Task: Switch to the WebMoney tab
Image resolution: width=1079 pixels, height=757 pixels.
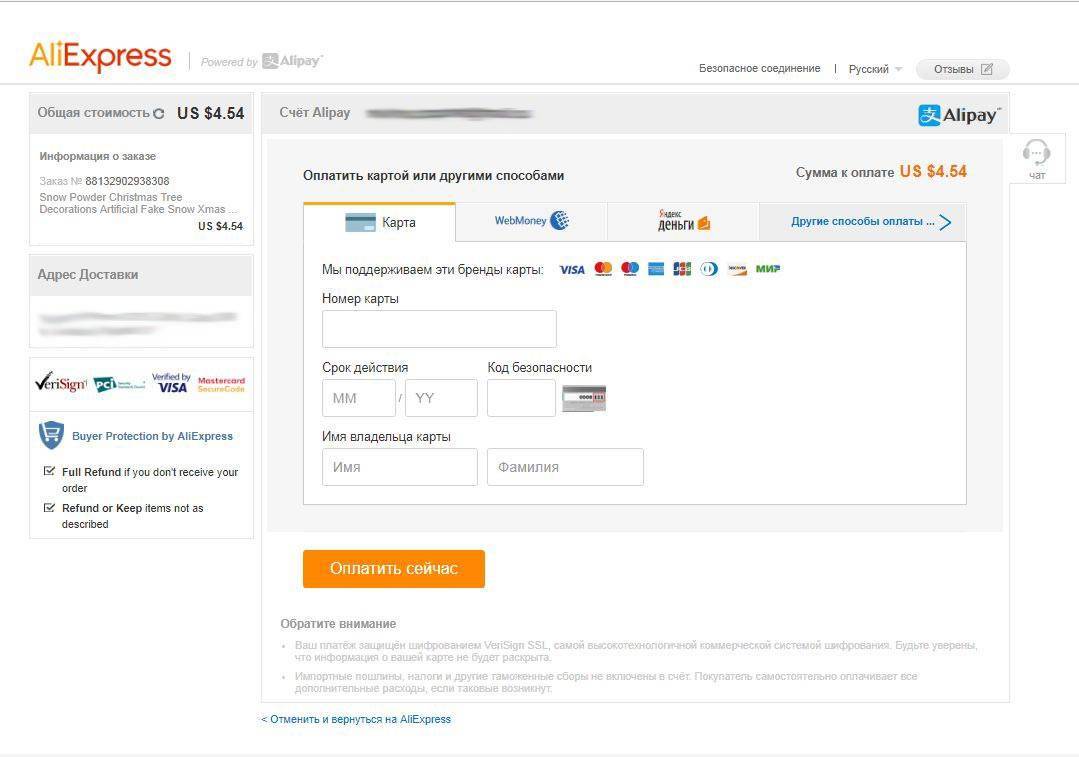Action: pyautogui.click(x=531, y=221)
